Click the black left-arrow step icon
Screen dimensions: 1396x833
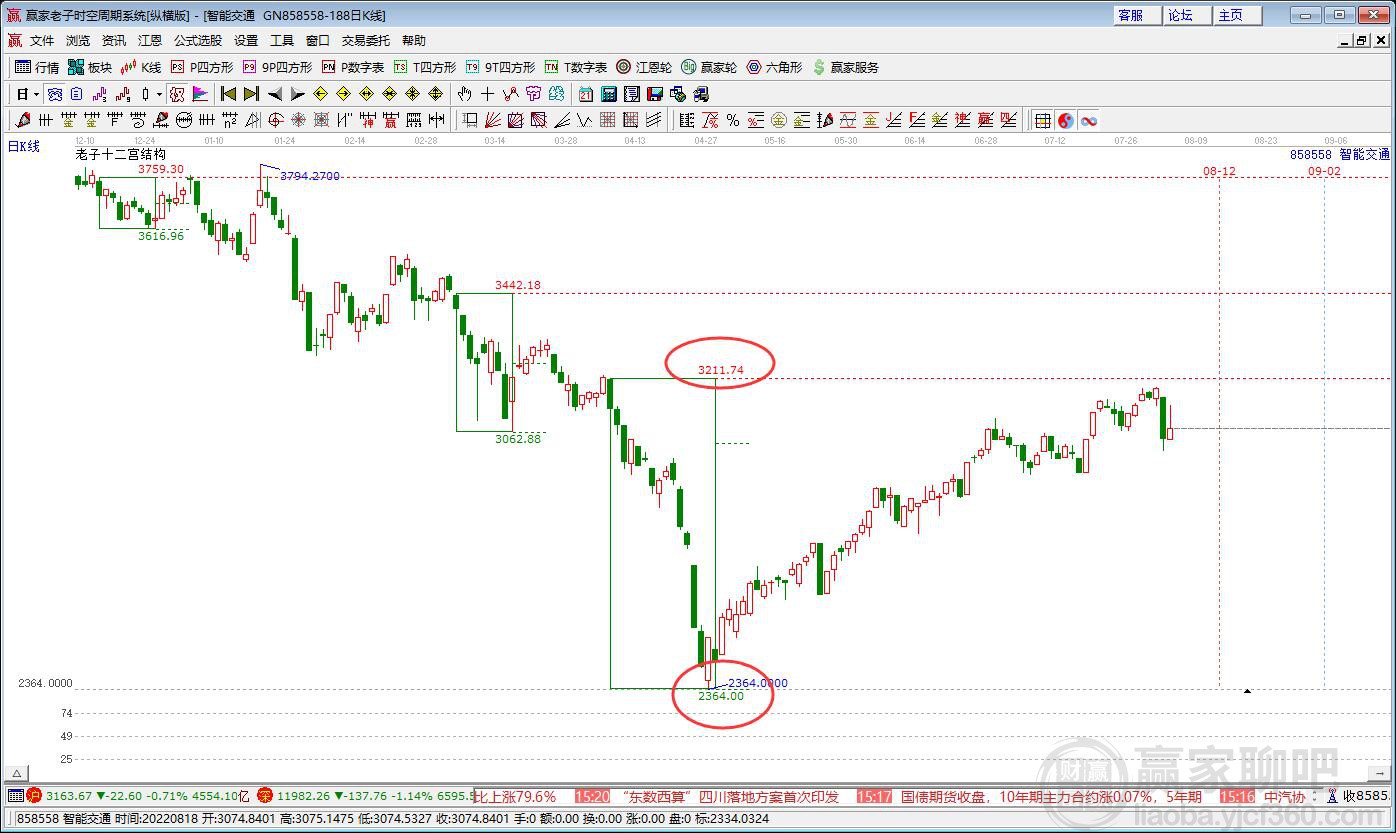click(275, 94)
